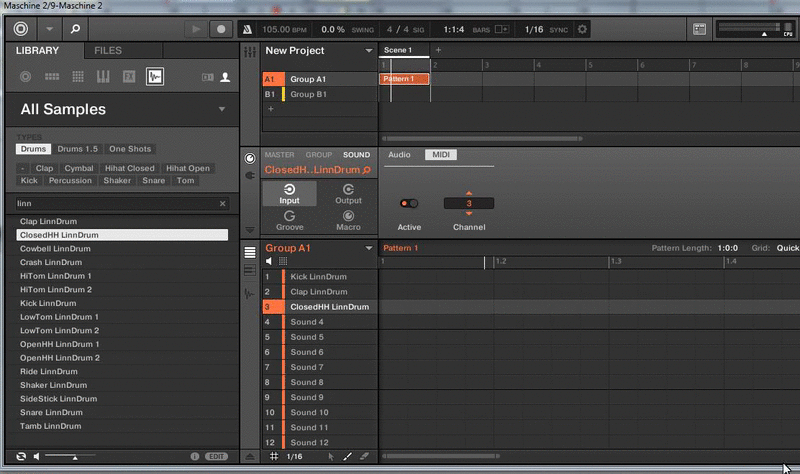The width and height of the screenshot is (800, 474).
Task: Select the Effects FX file type icon
Action: (x=129, y=77)
